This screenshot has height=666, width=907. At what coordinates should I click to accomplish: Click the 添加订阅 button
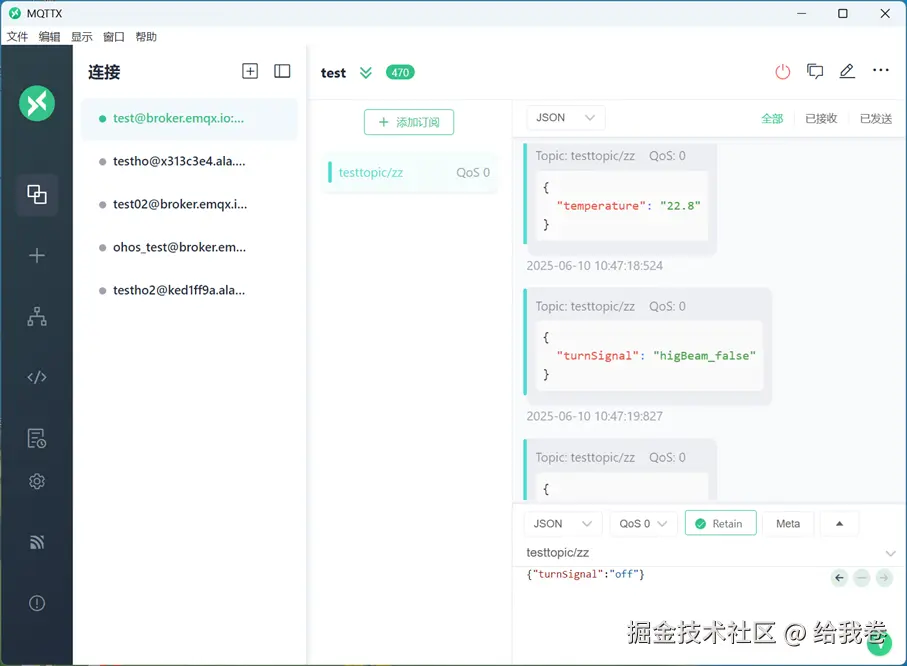pyautogui.click(x=408, y=122)
